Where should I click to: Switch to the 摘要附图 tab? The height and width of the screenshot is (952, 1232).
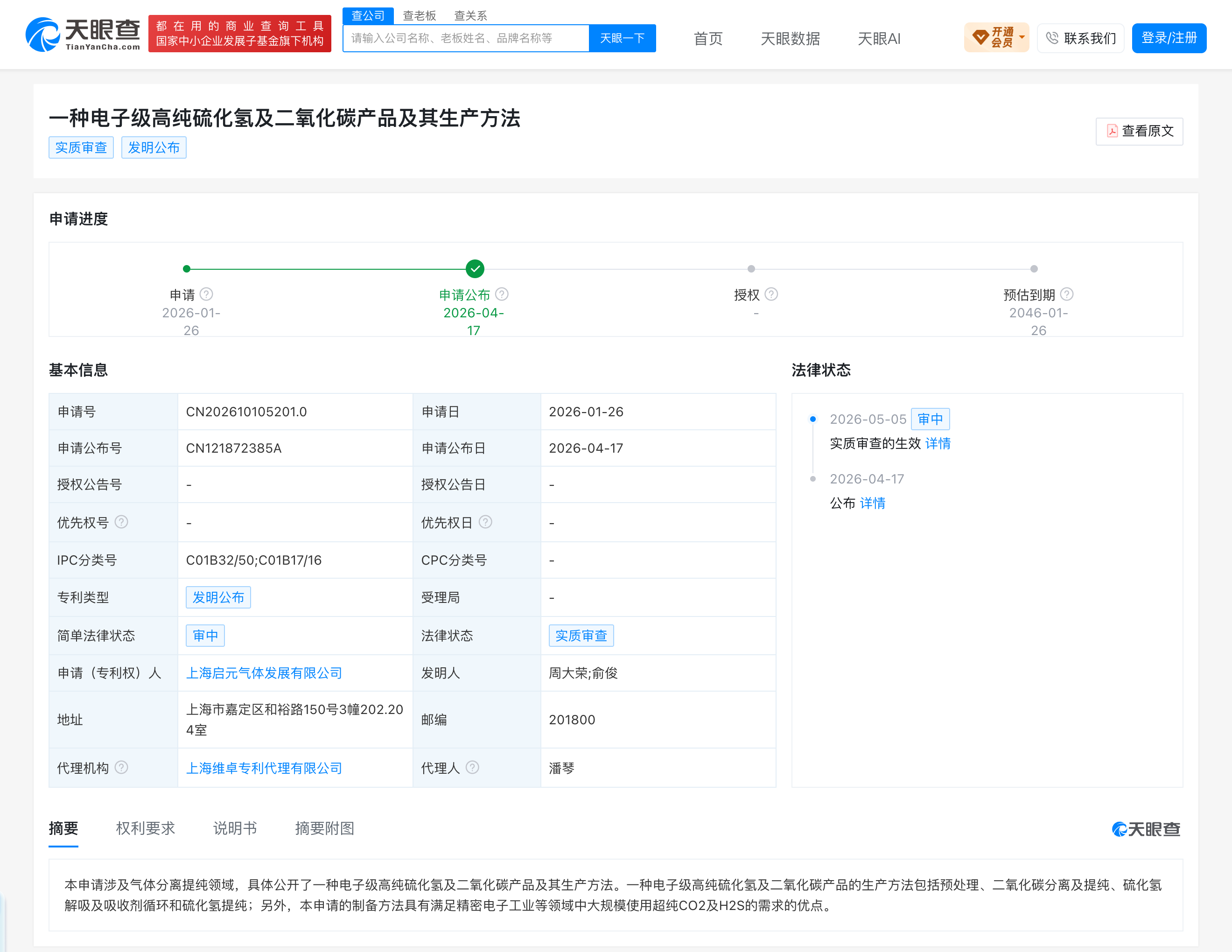(x=324, y=828)
